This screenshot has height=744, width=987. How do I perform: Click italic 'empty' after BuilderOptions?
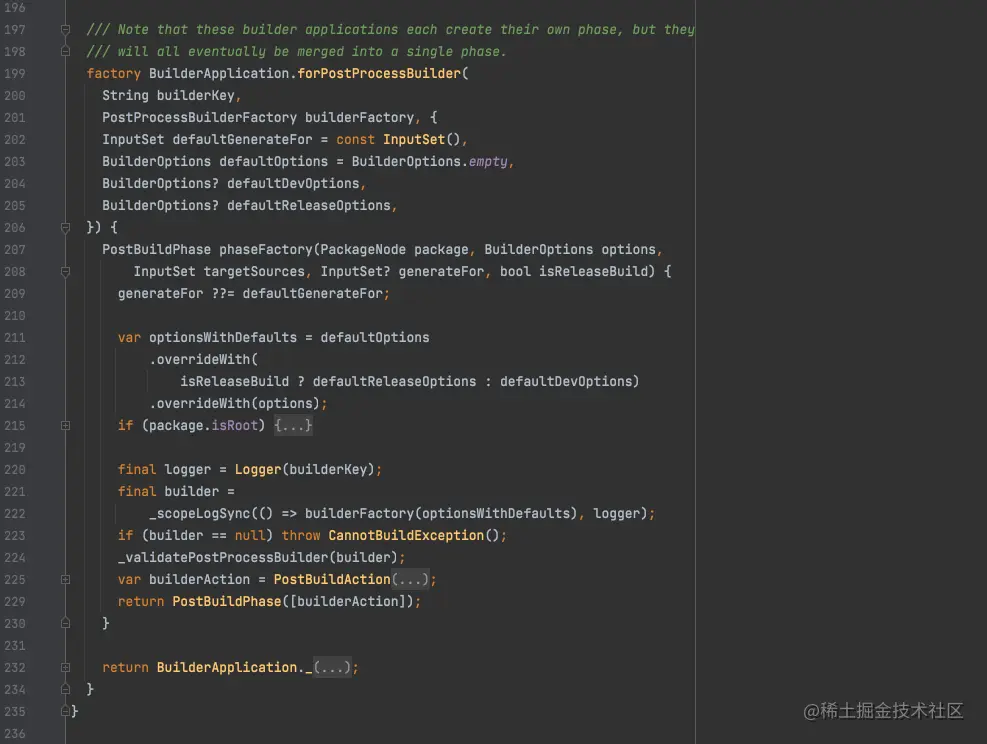tap(488, 162)
